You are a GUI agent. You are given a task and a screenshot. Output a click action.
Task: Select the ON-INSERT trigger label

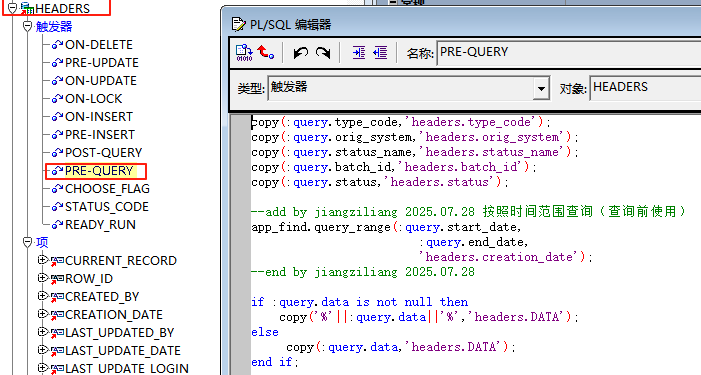click(99, 117)
